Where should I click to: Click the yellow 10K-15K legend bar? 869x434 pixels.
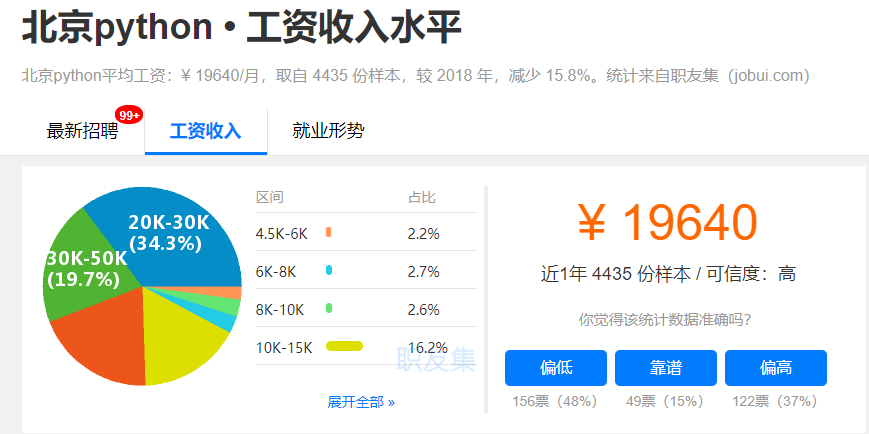tap(344, 346)
